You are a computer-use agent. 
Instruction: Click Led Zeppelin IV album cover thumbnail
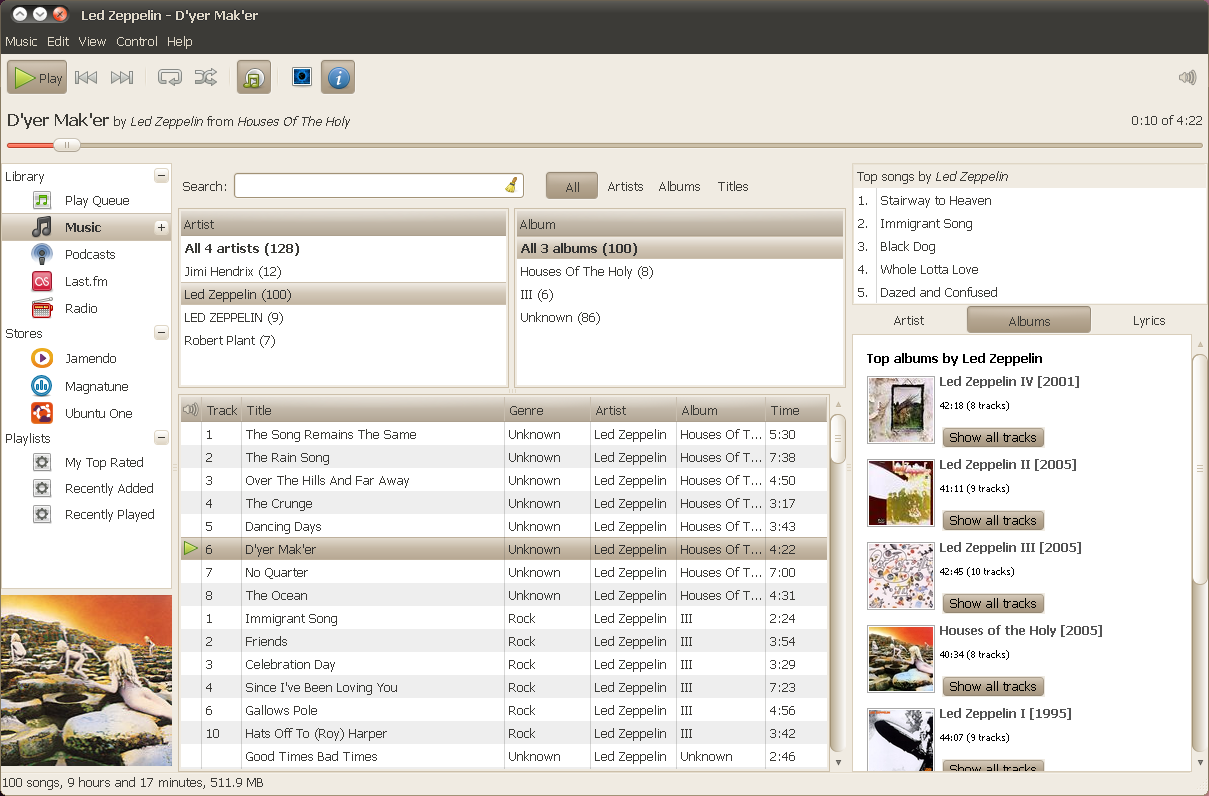(901, 410)
